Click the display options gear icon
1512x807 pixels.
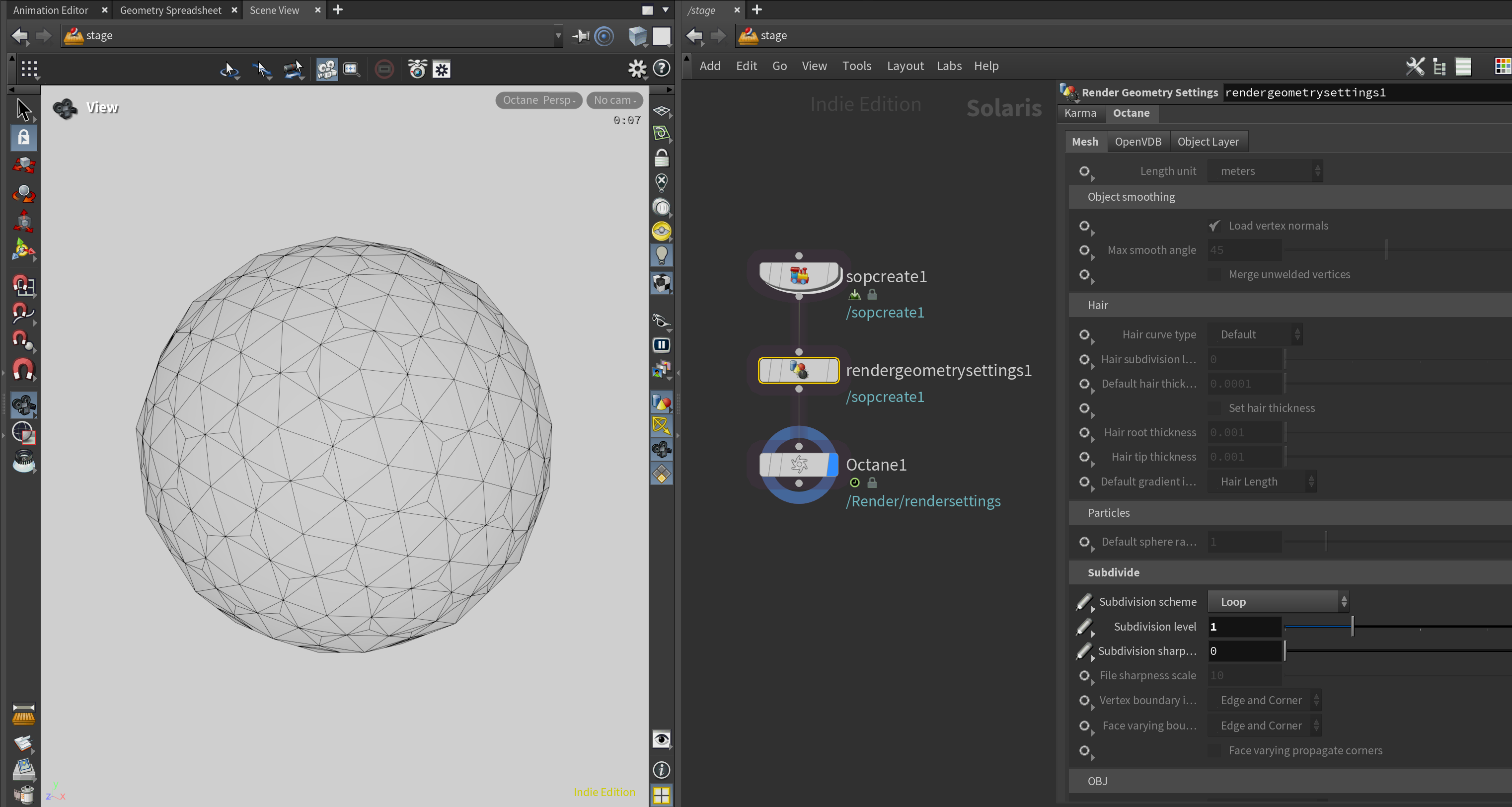click(x=637, y=69)
